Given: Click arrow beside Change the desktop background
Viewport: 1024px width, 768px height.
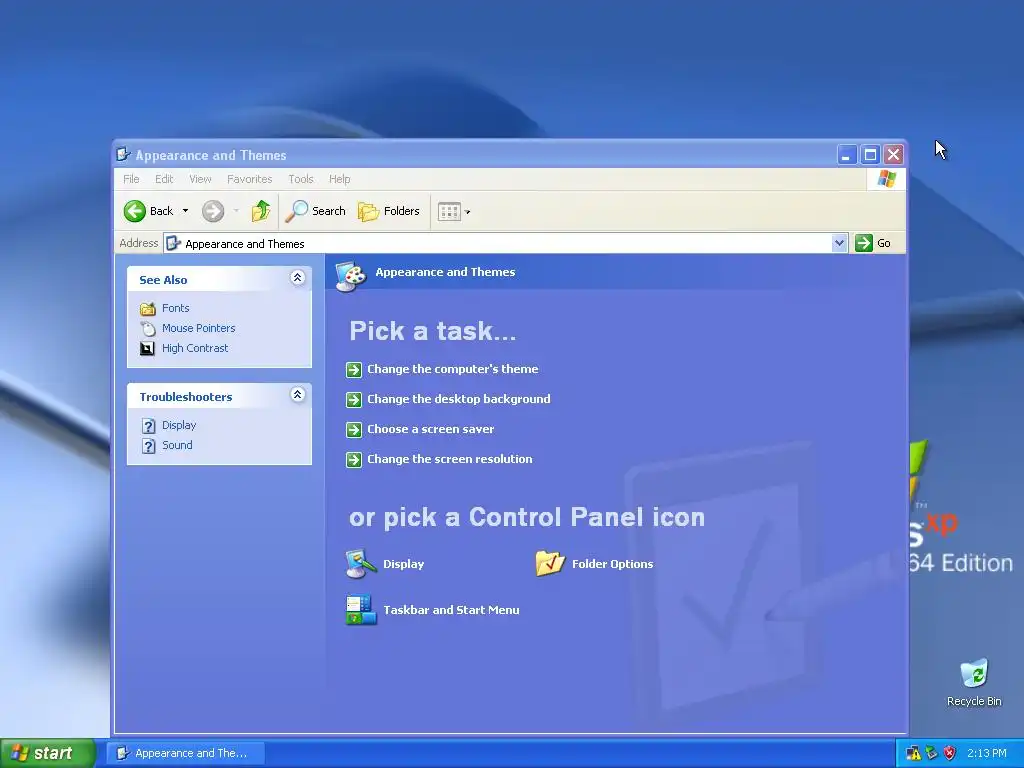Looking at the screenshot, I should (354, 400).
